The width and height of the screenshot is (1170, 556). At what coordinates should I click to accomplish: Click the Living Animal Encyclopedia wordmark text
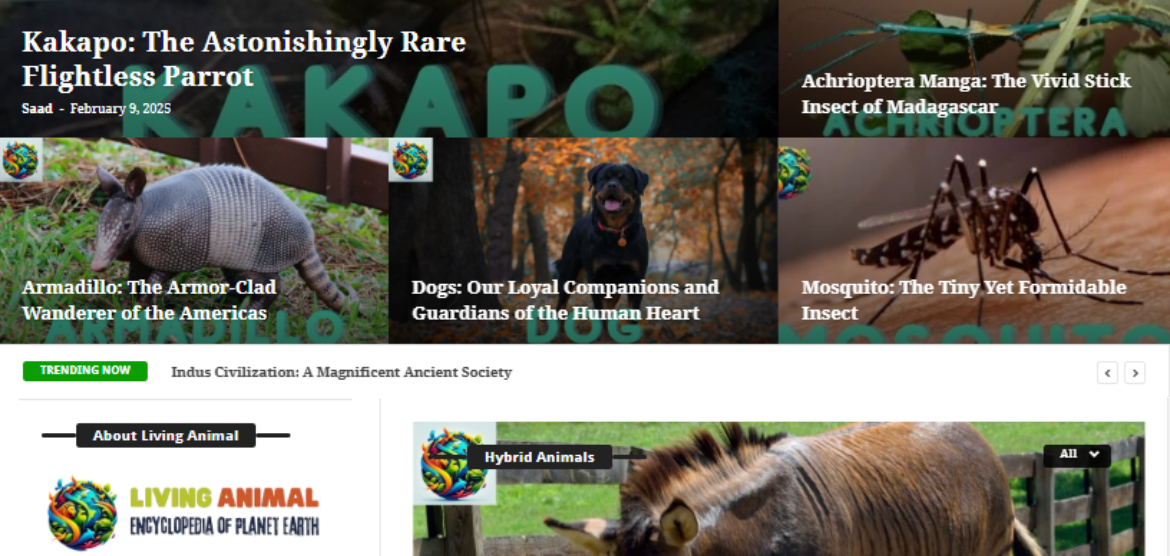click(225, 512)
